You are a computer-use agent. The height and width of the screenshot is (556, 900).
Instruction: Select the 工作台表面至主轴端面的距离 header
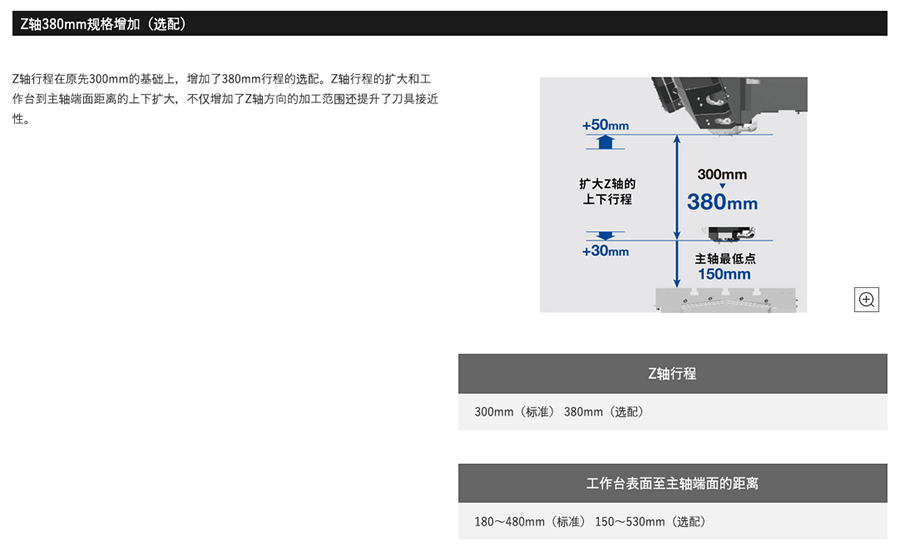pyautogui.click(x=672, y=483)
